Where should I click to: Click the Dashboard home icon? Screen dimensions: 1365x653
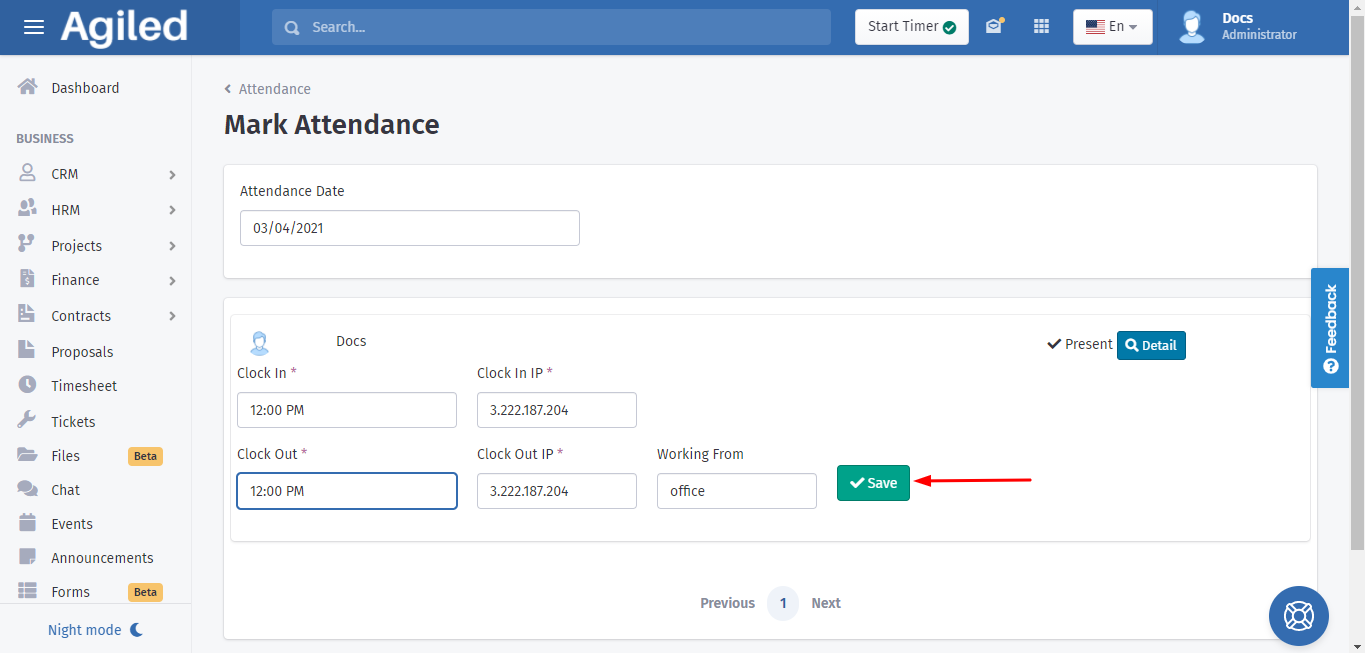click(28, 88)
